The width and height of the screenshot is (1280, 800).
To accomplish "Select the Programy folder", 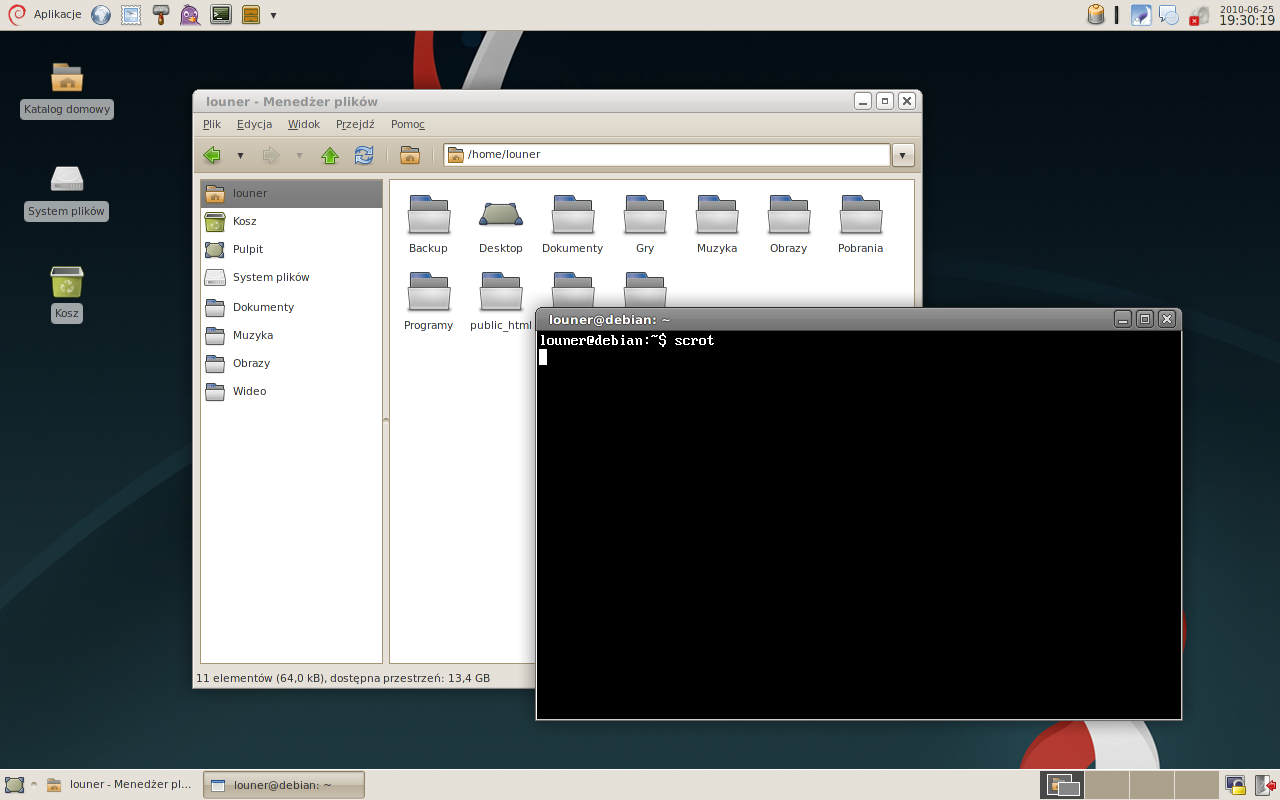I will tap(429, 301).
